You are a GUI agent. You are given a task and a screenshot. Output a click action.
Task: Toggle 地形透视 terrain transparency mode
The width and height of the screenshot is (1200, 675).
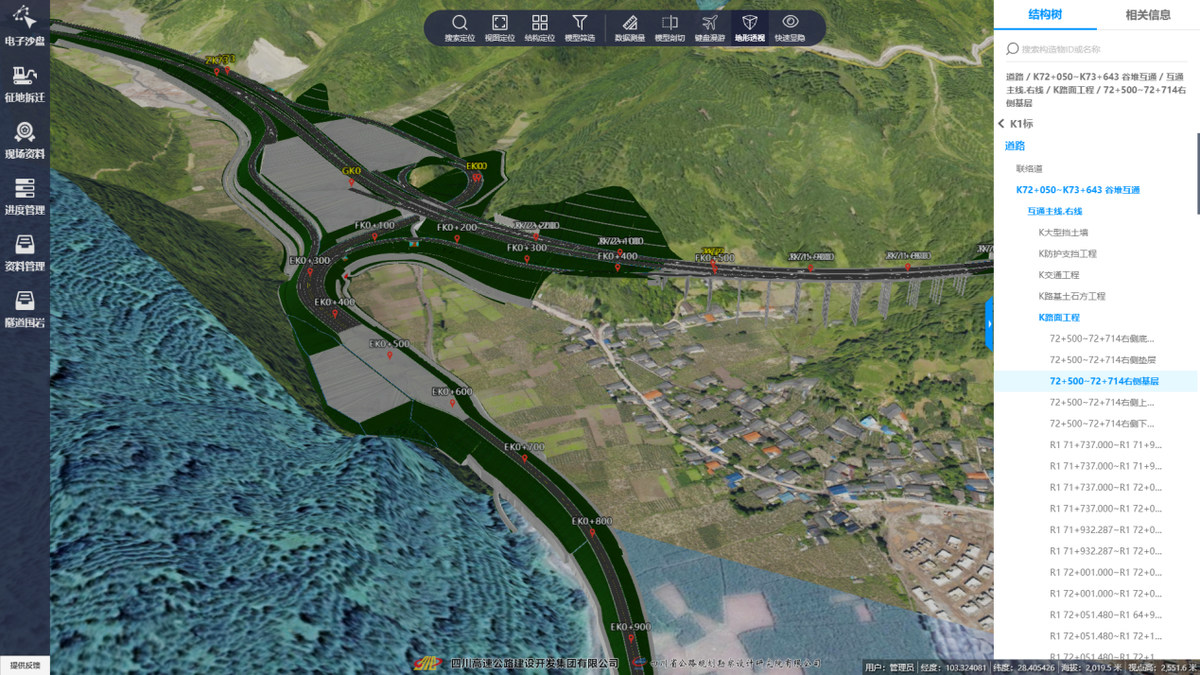pyautogui.click(x=749, y=27)
